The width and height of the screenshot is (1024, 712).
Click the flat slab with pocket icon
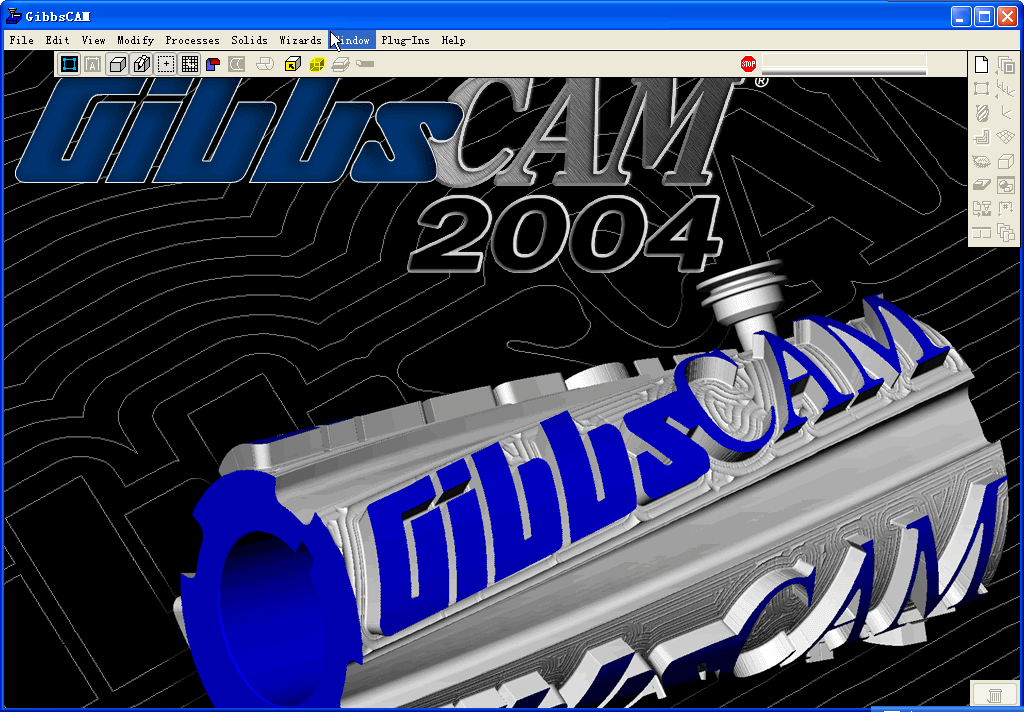982,185
